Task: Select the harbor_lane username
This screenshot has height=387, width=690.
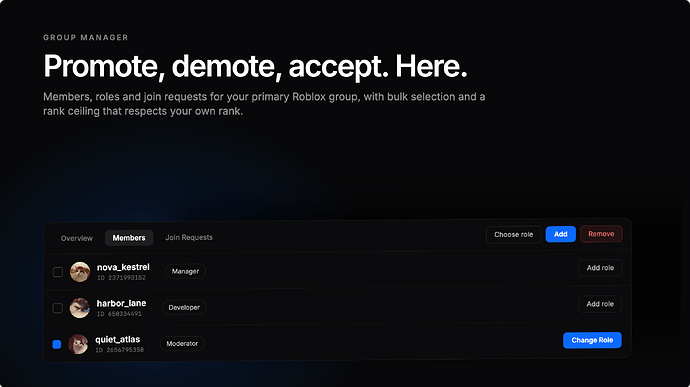Action: pos(121,303)
